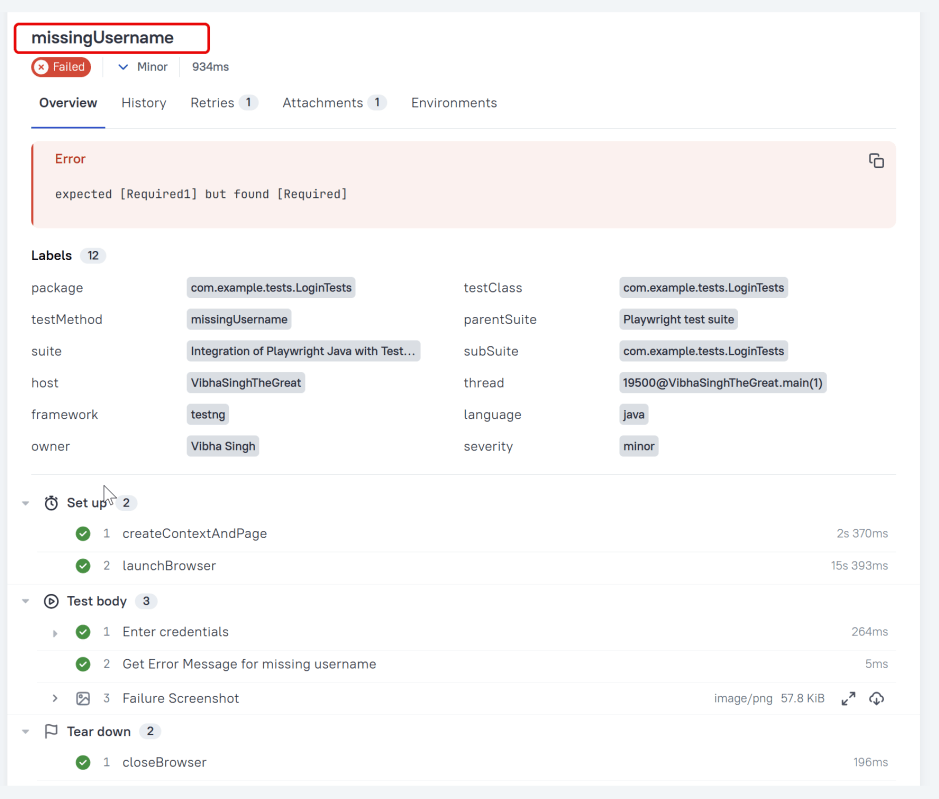Collapse the Tear down section
939x799 pixels.
click(26, 732)
